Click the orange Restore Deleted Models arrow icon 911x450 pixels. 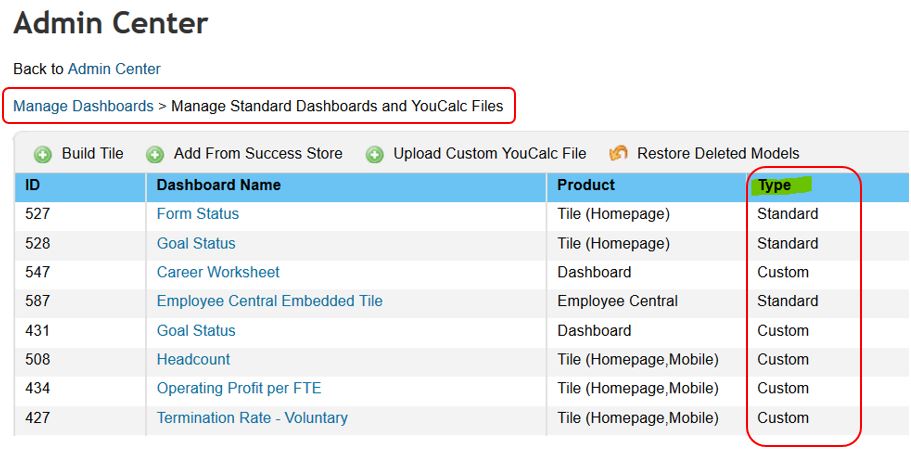tap(618, 153)
